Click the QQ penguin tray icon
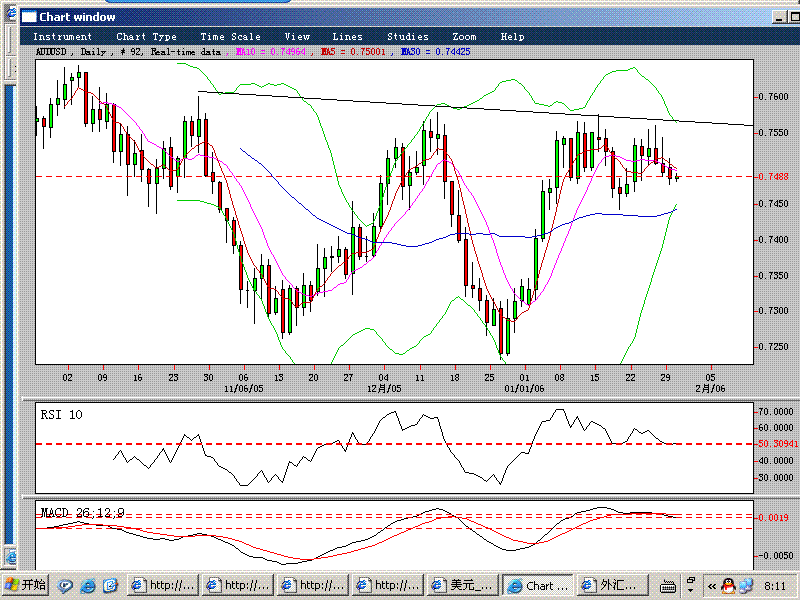This screenshot has width=800, height=600. click(728, 585)
